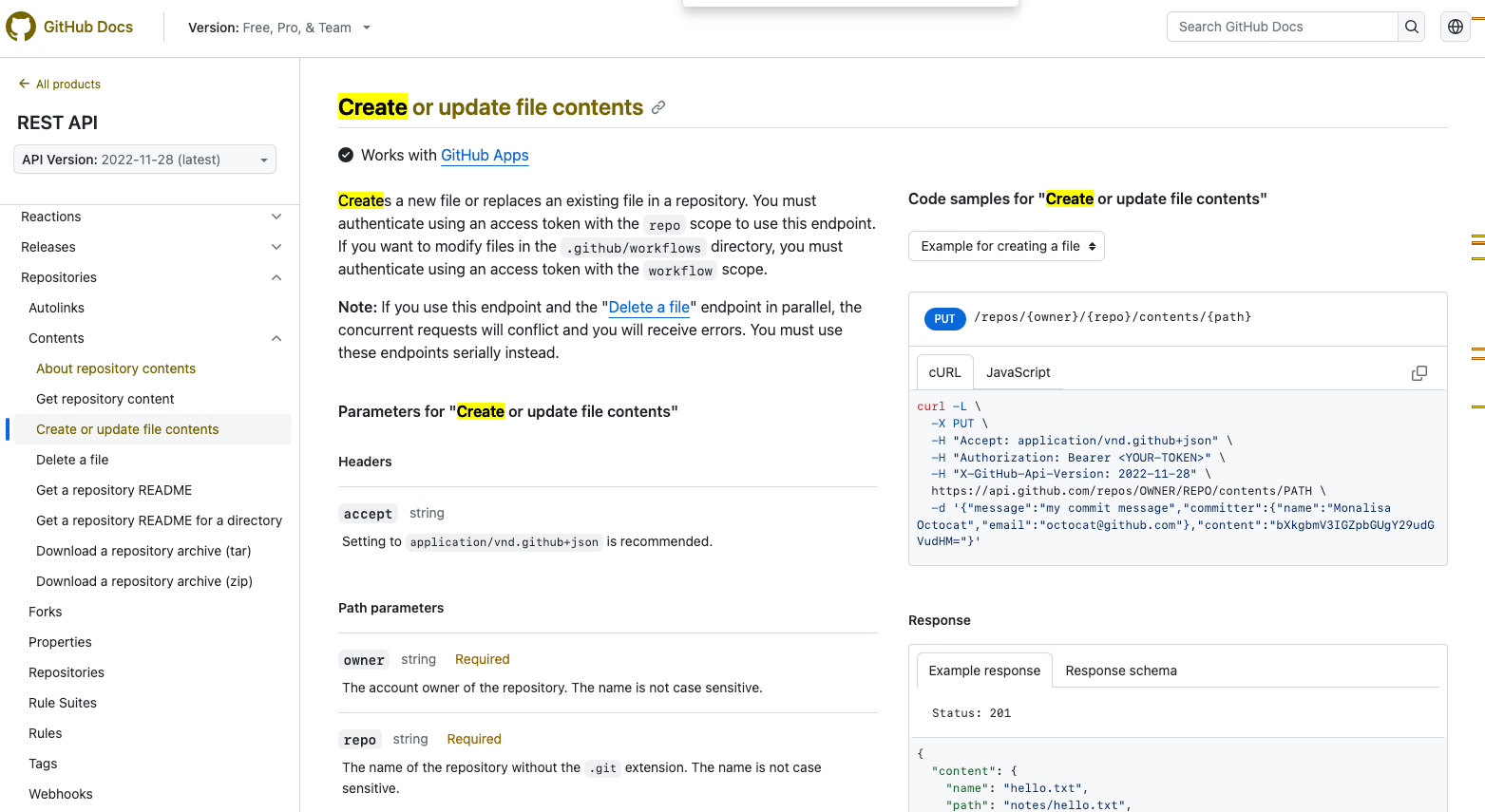Open the Example for creating a file dropdown
Screen dimensions: 1485x812
click(1006, 246)
